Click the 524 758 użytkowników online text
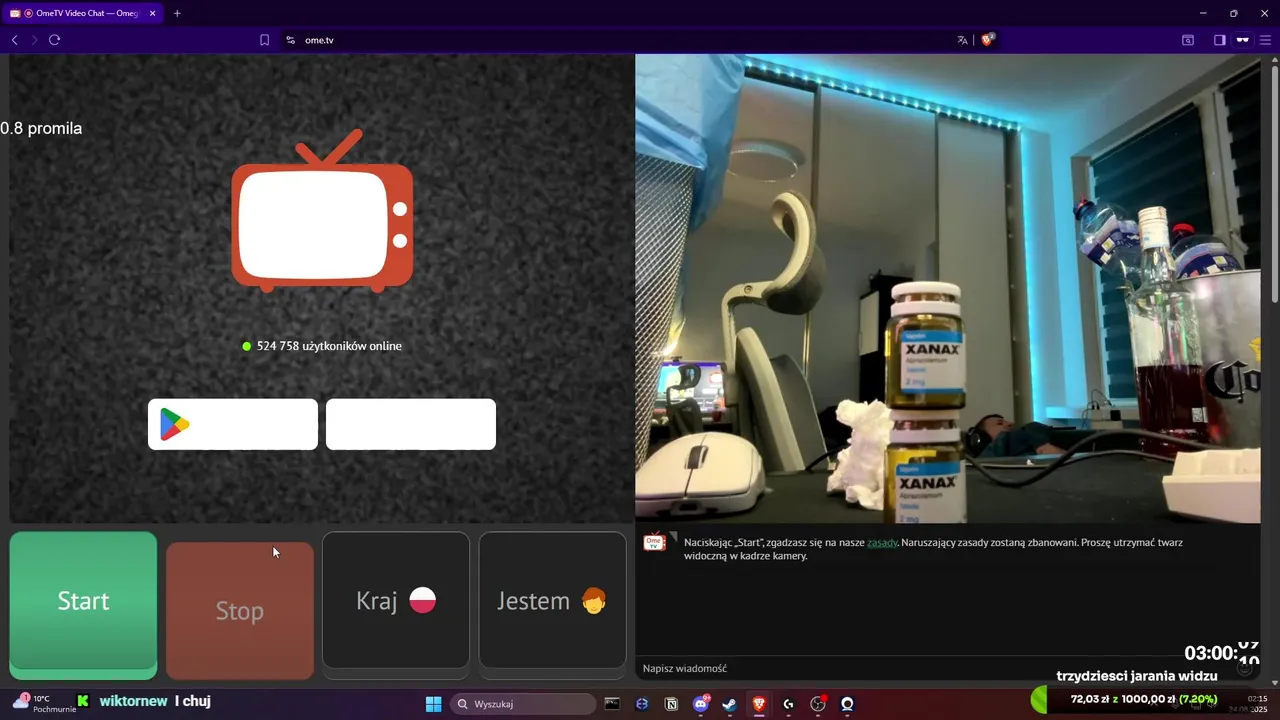The width and height of the screenshot is (1280, 720). (329, 346)
